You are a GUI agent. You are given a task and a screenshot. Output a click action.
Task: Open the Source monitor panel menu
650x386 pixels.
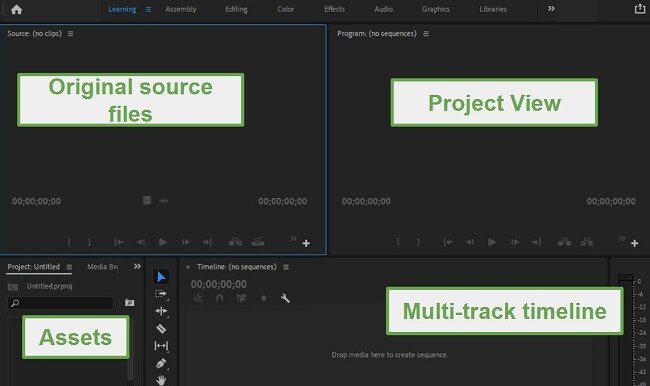click(70, 34)
